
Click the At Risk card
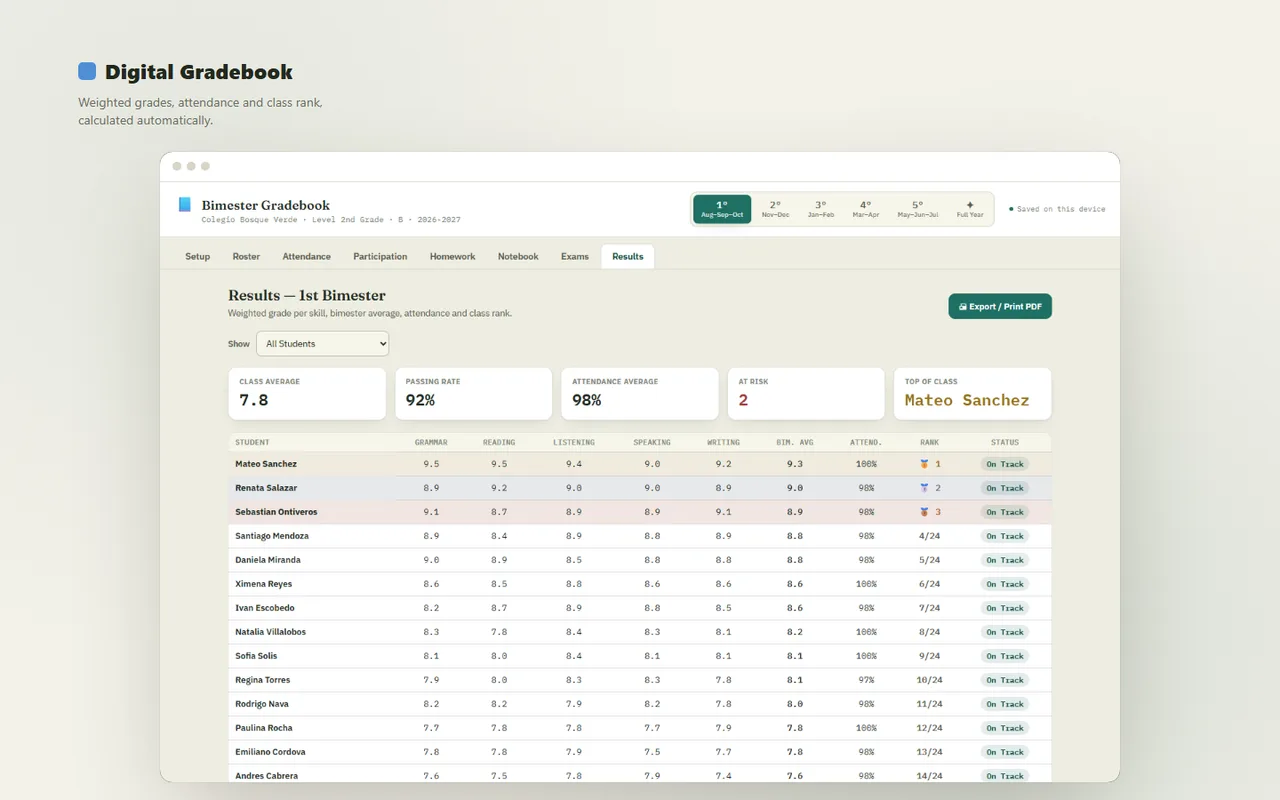806,393
